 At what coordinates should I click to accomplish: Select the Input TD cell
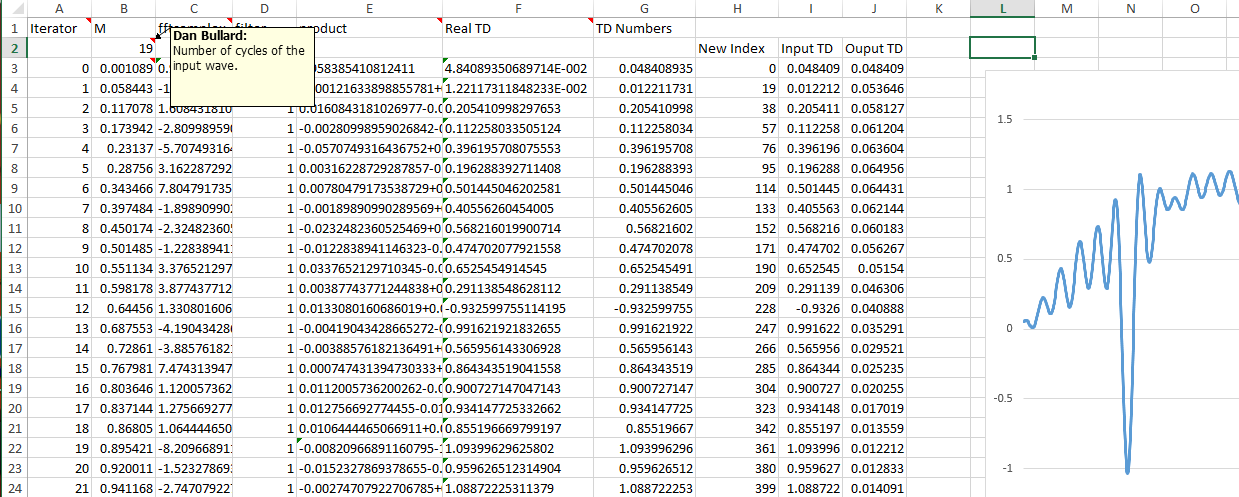[x=809, y=48]
